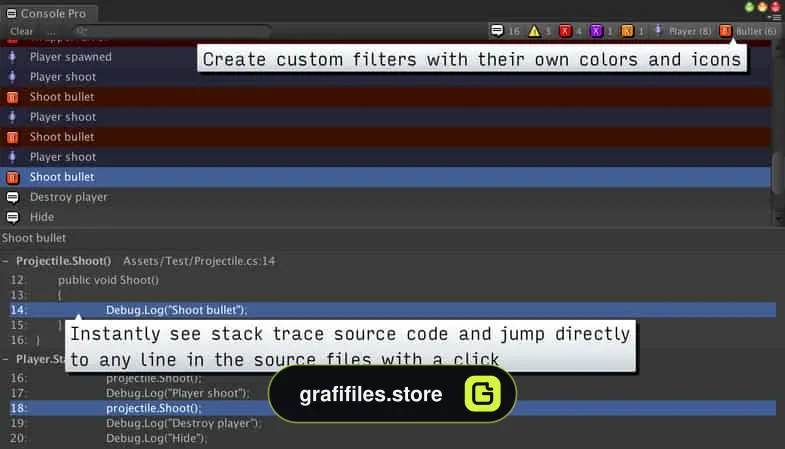Click the speech bubble icon beside Hide
Screen dimensions: 785x449
click(x=13, y=217)
